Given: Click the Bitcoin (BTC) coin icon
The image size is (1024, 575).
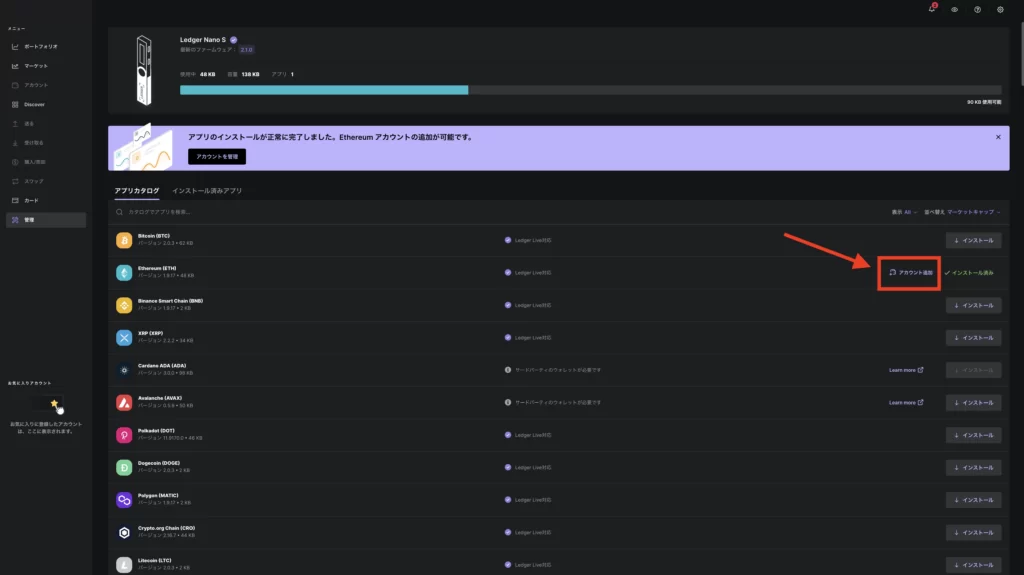Looking at the screenshot, I should 124,240.
